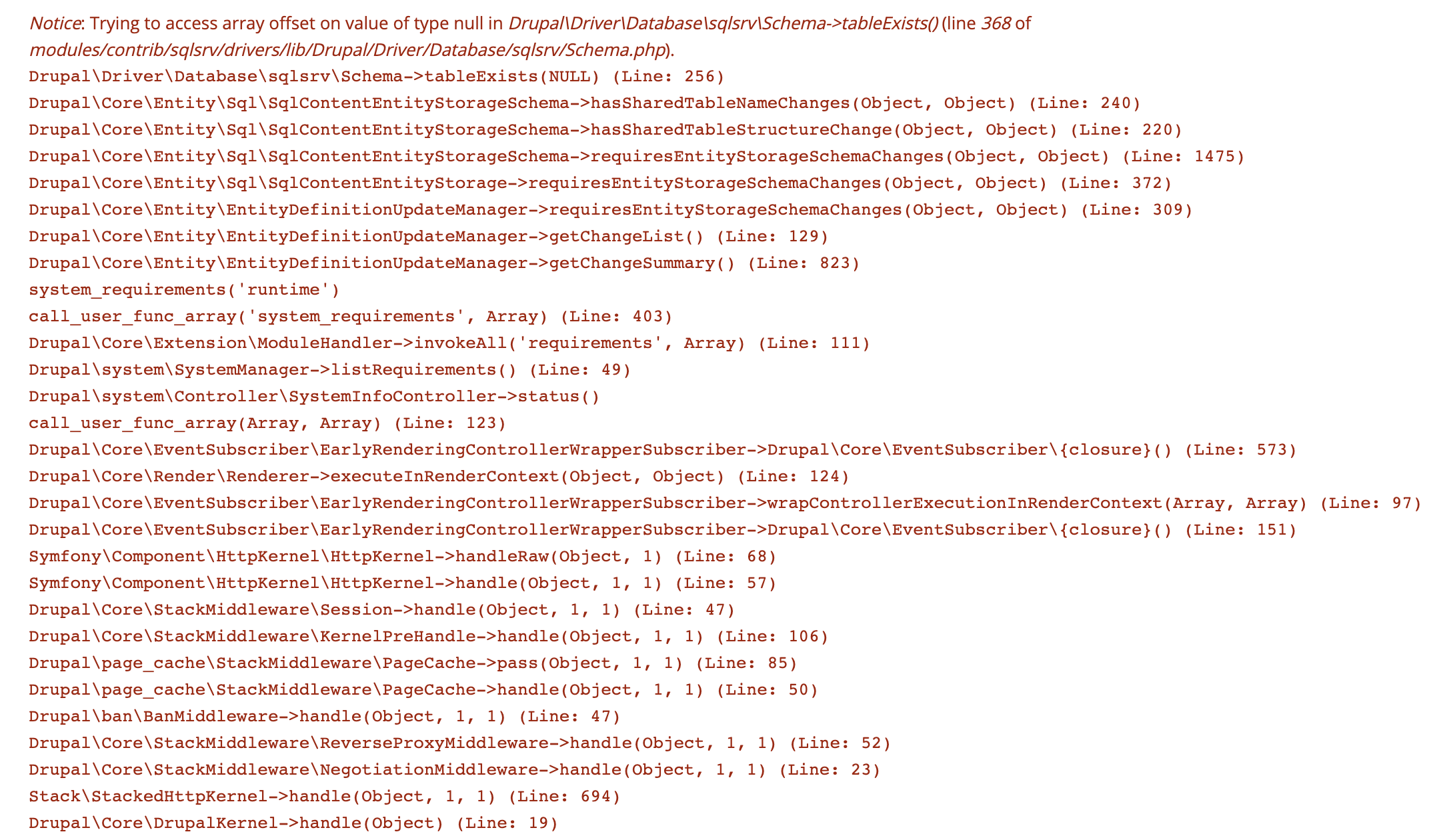Viewport: 1439px width, 840px height.
Task: Click the system_requirements('runtime') line
Action: click(x=184, y=290)
